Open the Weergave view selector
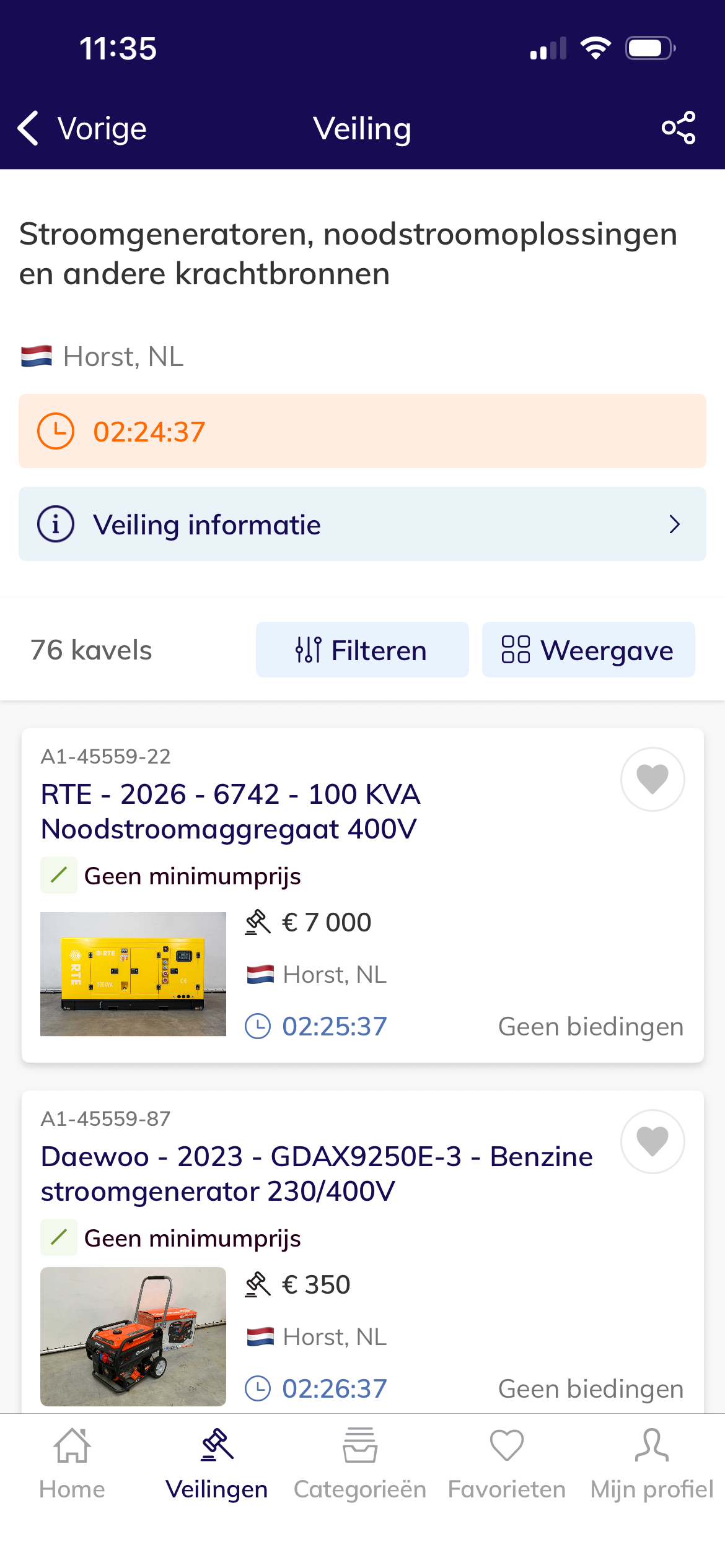 (x=589, y=650)
